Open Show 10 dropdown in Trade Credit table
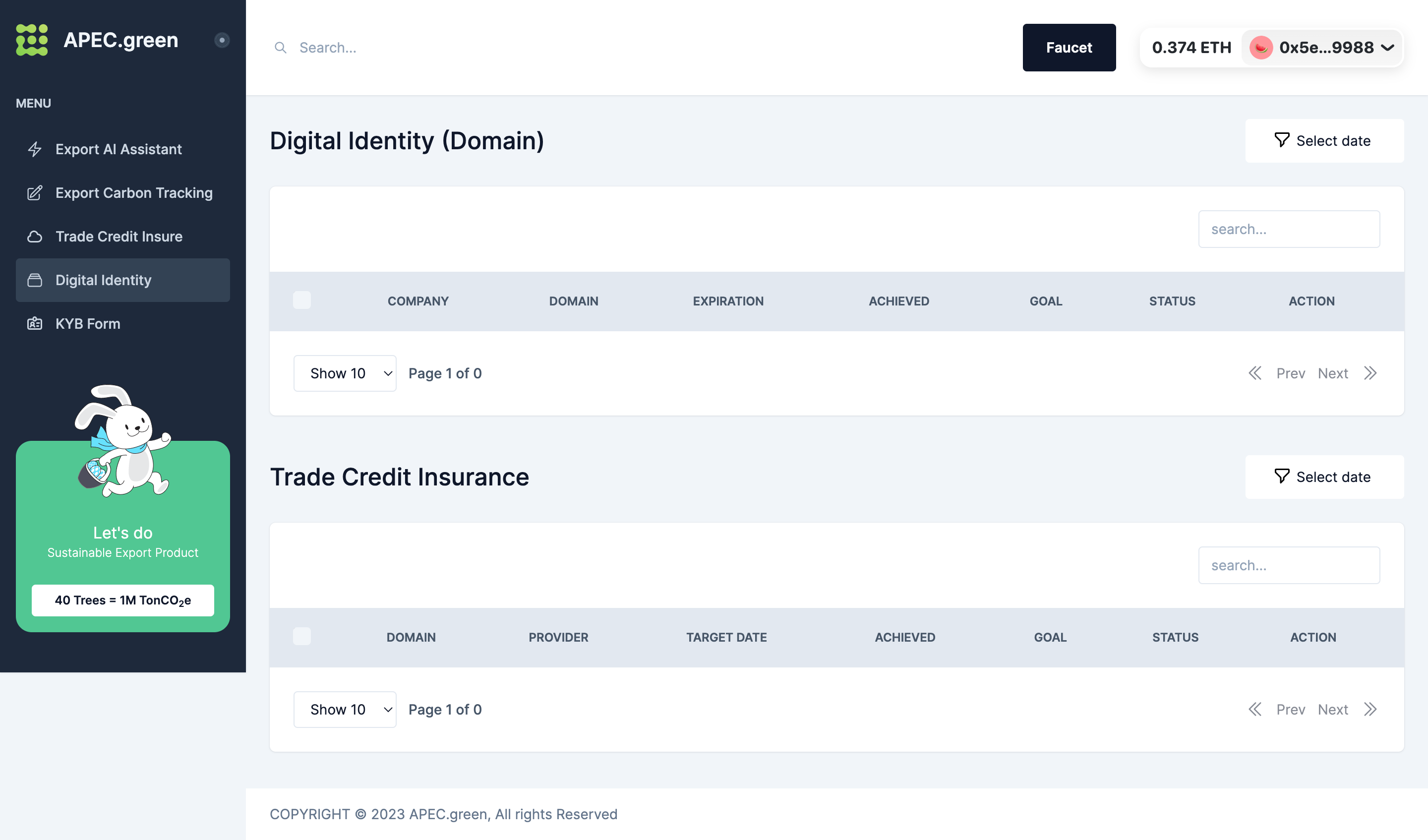 (345, 709)
